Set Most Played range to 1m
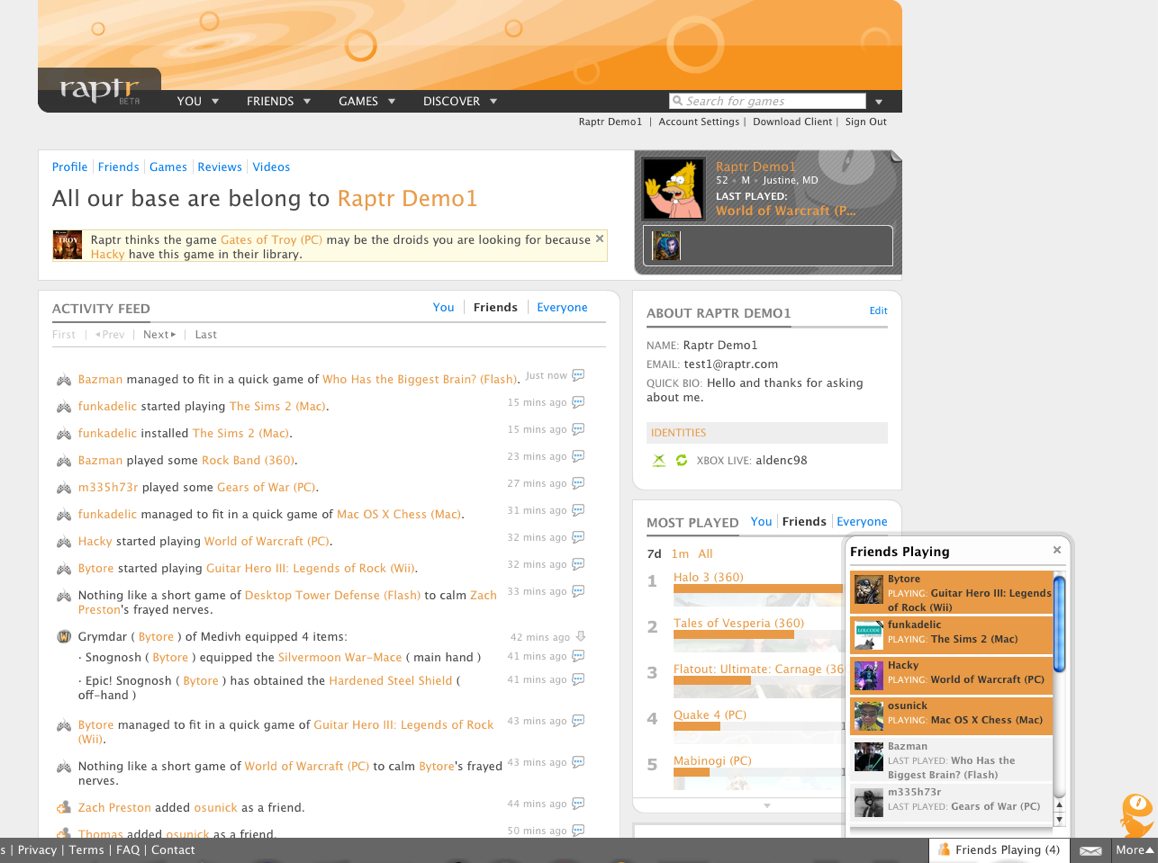The width and height of the screenshot is (1158, 863). [x=680, y=554]
